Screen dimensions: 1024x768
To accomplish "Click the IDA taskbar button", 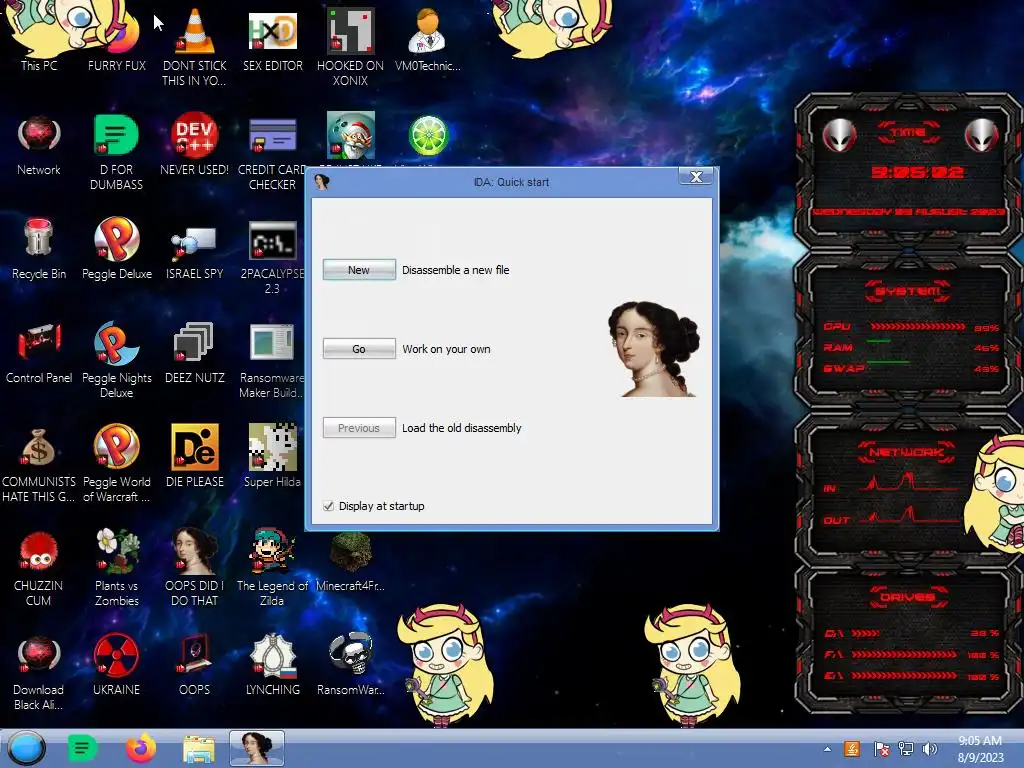I will (x=257, y=748).
